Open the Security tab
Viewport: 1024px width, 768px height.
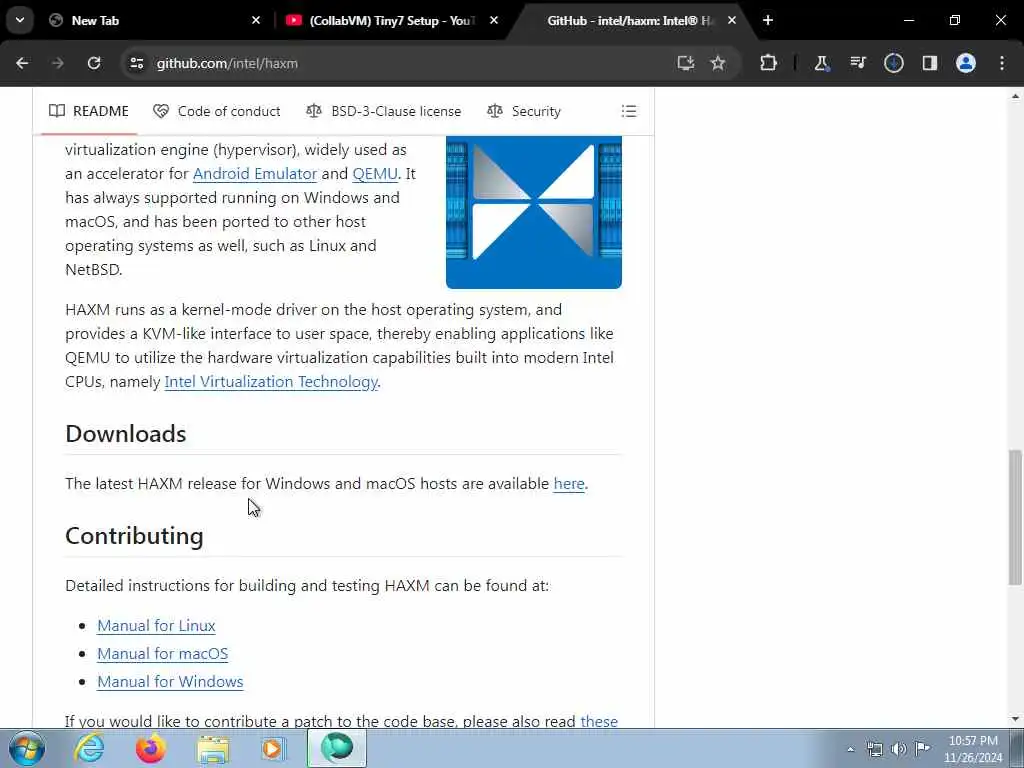coord(524,111)
